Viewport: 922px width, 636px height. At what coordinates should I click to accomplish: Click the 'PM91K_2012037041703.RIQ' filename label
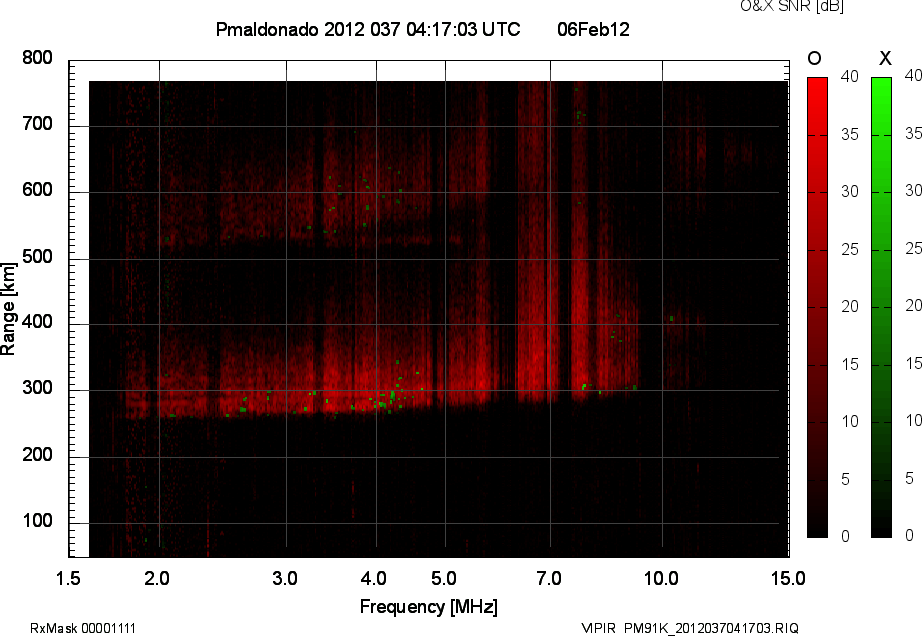point(711,628)
